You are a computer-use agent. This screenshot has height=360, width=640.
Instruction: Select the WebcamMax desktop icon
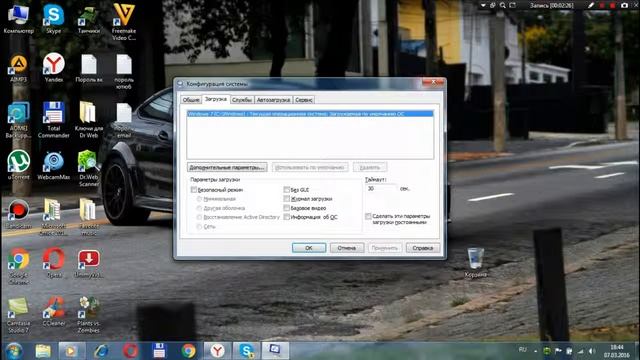pyautogui.click(x=53, y=165)
